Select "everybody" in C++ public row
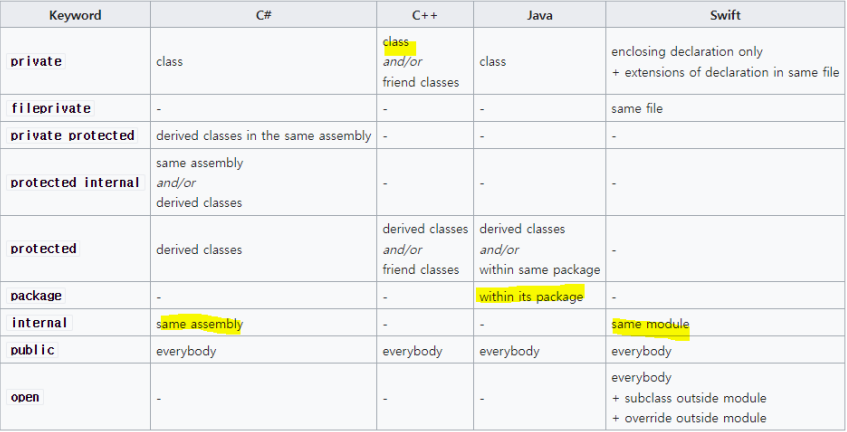847x432 pixels. (413, 351)
